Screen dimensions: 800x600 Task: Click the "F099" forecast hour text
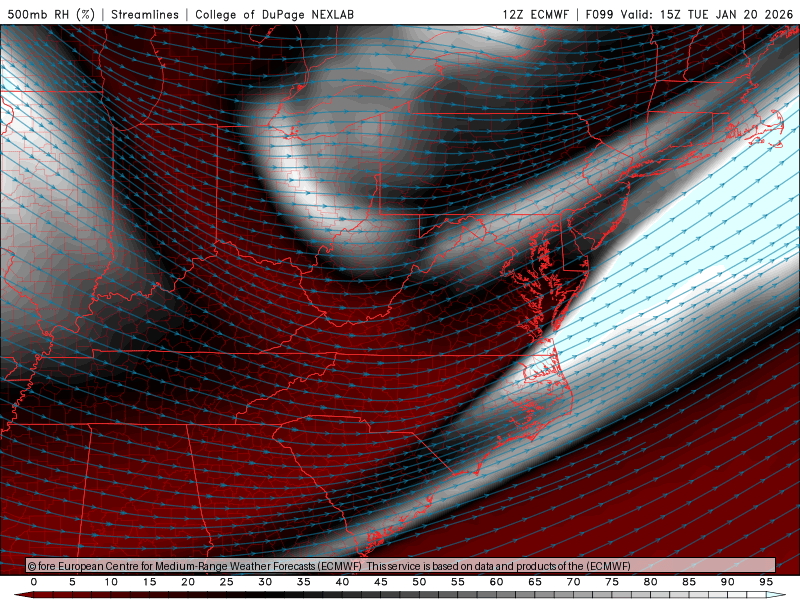(x=599, y=14)
